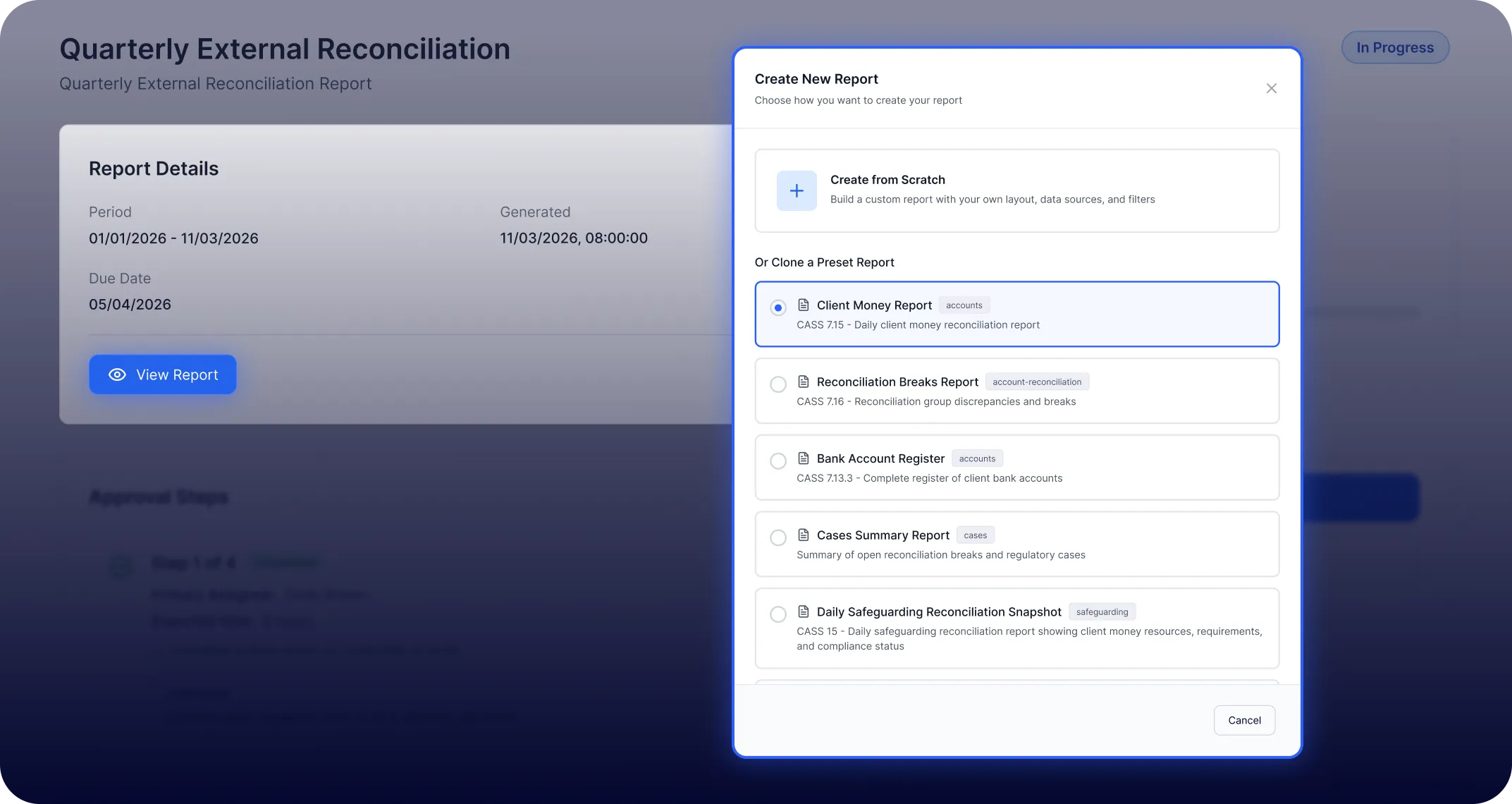Click the Daily Safeguarding Reconciliation Snapshot title
The height and width of the screenshot is (804, 1512).
tap(939, 612)
